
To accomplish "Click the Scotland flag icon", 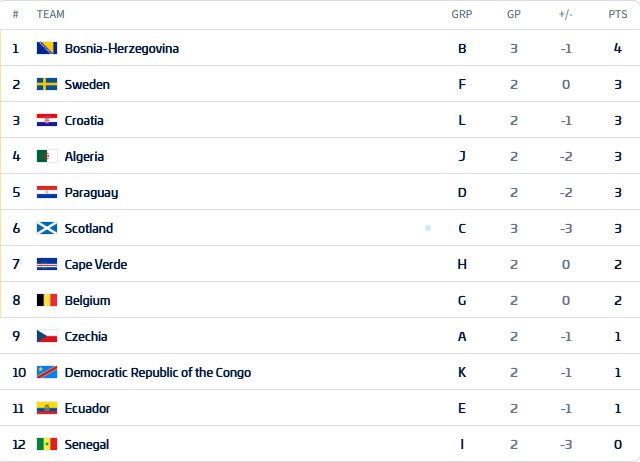I will click(47, 228).
